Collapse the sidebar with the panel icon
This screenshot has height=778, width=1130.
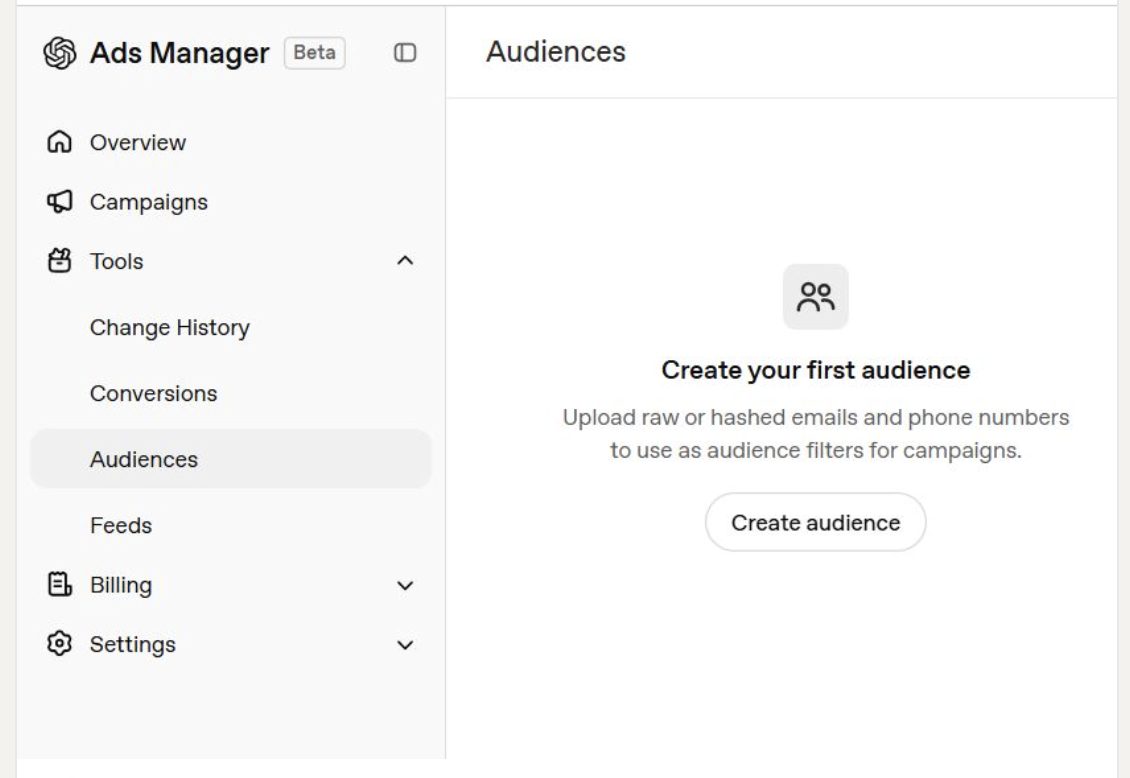[405, 53]
